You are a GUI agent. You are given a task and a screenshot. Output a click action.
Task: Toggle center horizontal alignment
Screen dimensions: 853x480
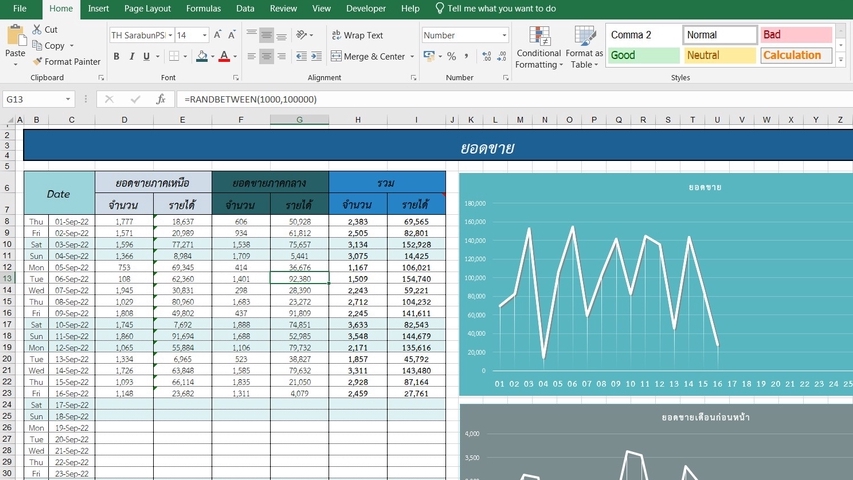tap(267, 56)
